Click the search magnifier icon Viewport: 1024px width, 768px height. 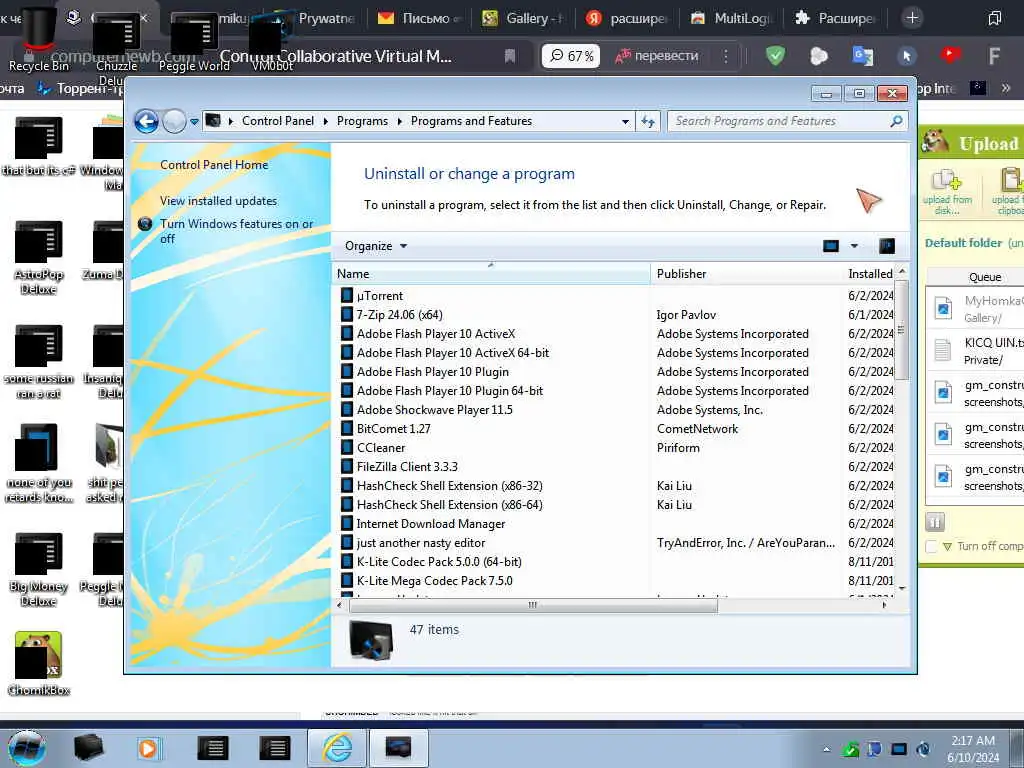pyautogui.click(x=897, y=121)
